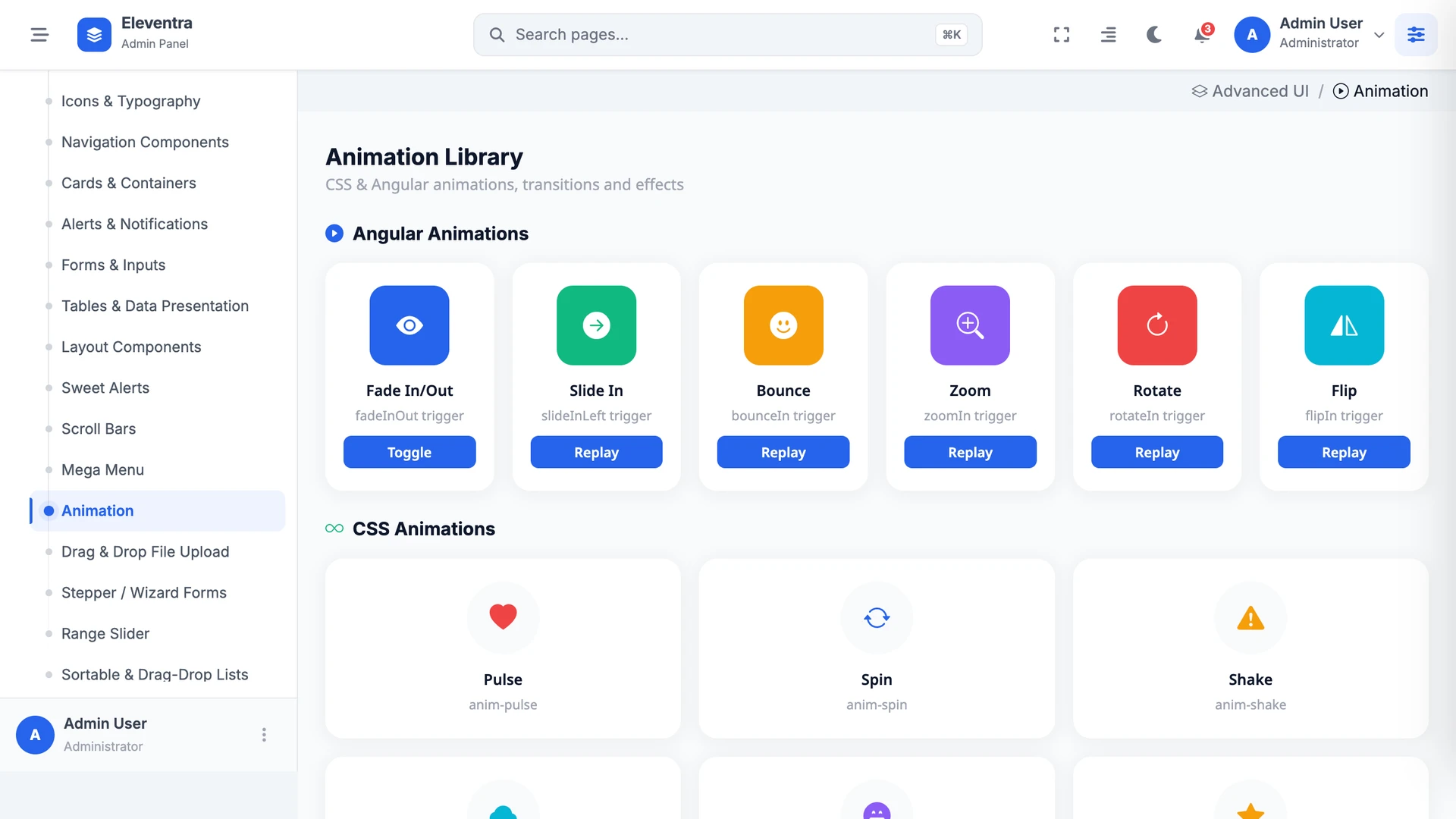Select the fadeInOut trigger label
Viewport: 1456px width, 819px height.
409,416
